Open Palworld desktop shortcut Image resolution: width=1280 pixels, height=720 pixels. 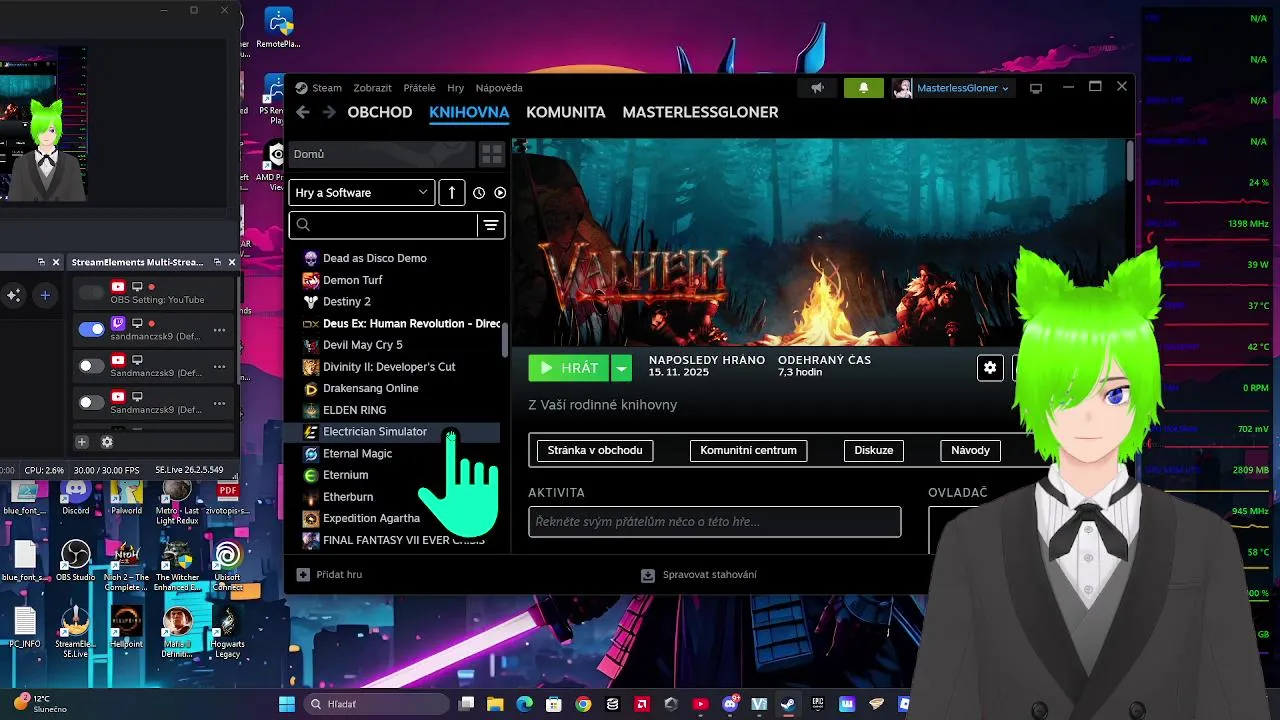126,497
